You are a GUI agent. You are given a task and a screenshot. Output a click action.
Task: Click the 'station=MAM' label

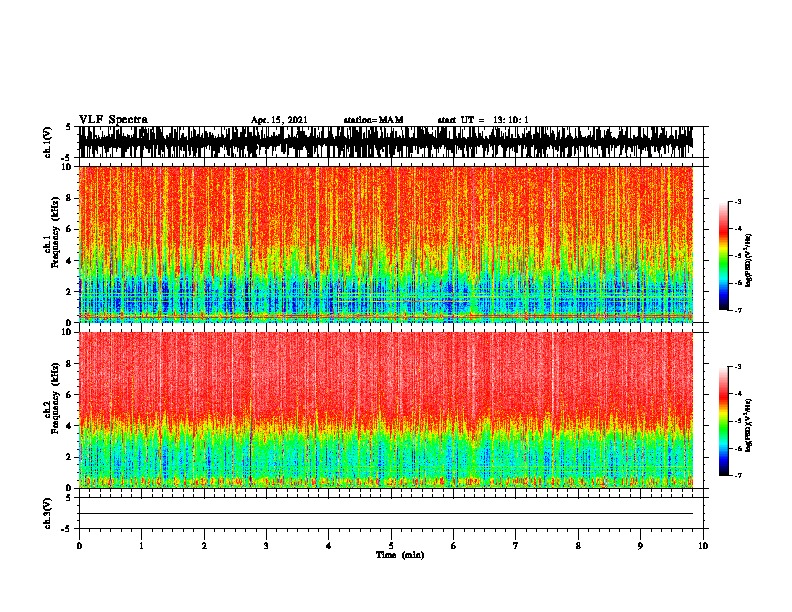point(373,120)
